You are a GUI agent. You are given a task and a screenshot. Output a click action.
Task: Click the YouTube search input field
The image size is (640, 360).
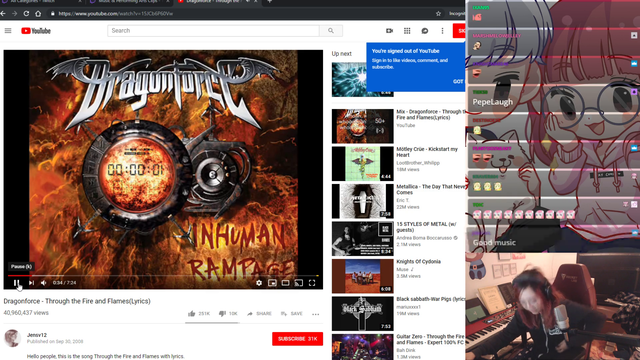tap(213, 31)
